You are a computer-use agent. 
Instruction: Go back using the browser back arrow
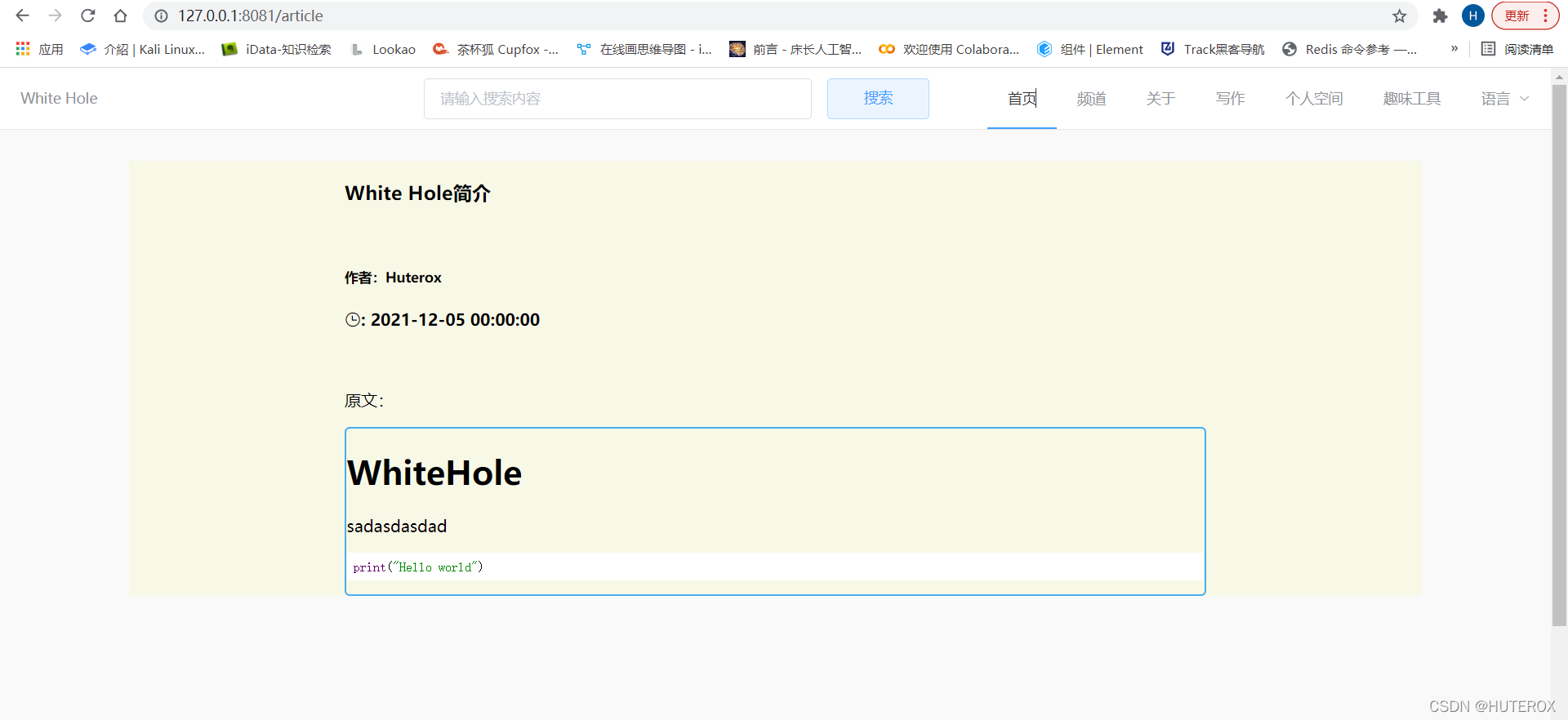coord(22,16)
